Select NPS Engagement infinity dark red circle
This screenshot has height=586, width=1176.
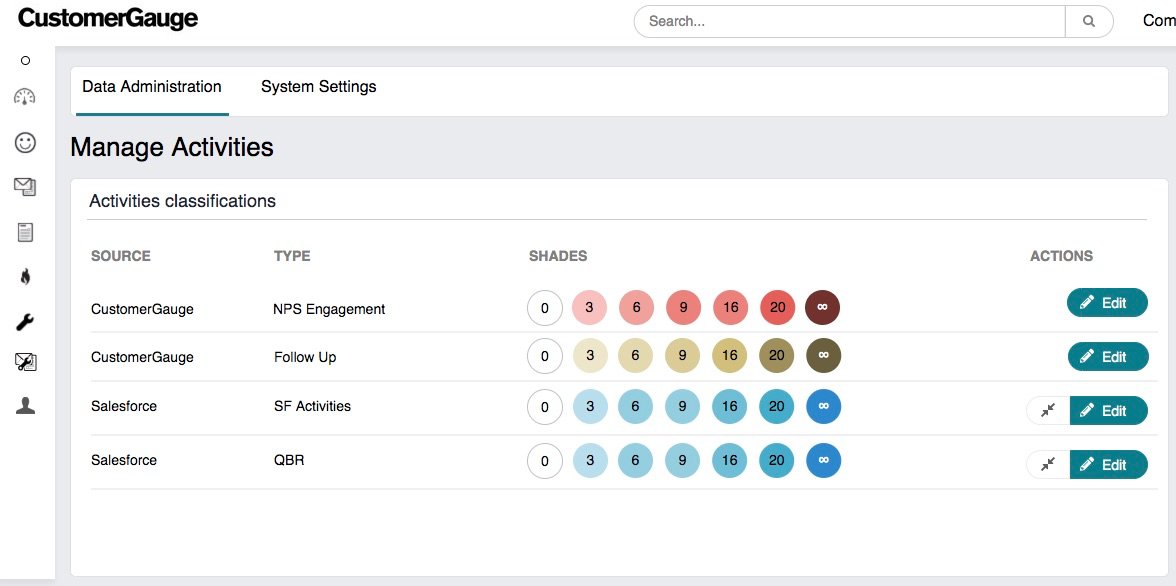click(x=823, y=307)
